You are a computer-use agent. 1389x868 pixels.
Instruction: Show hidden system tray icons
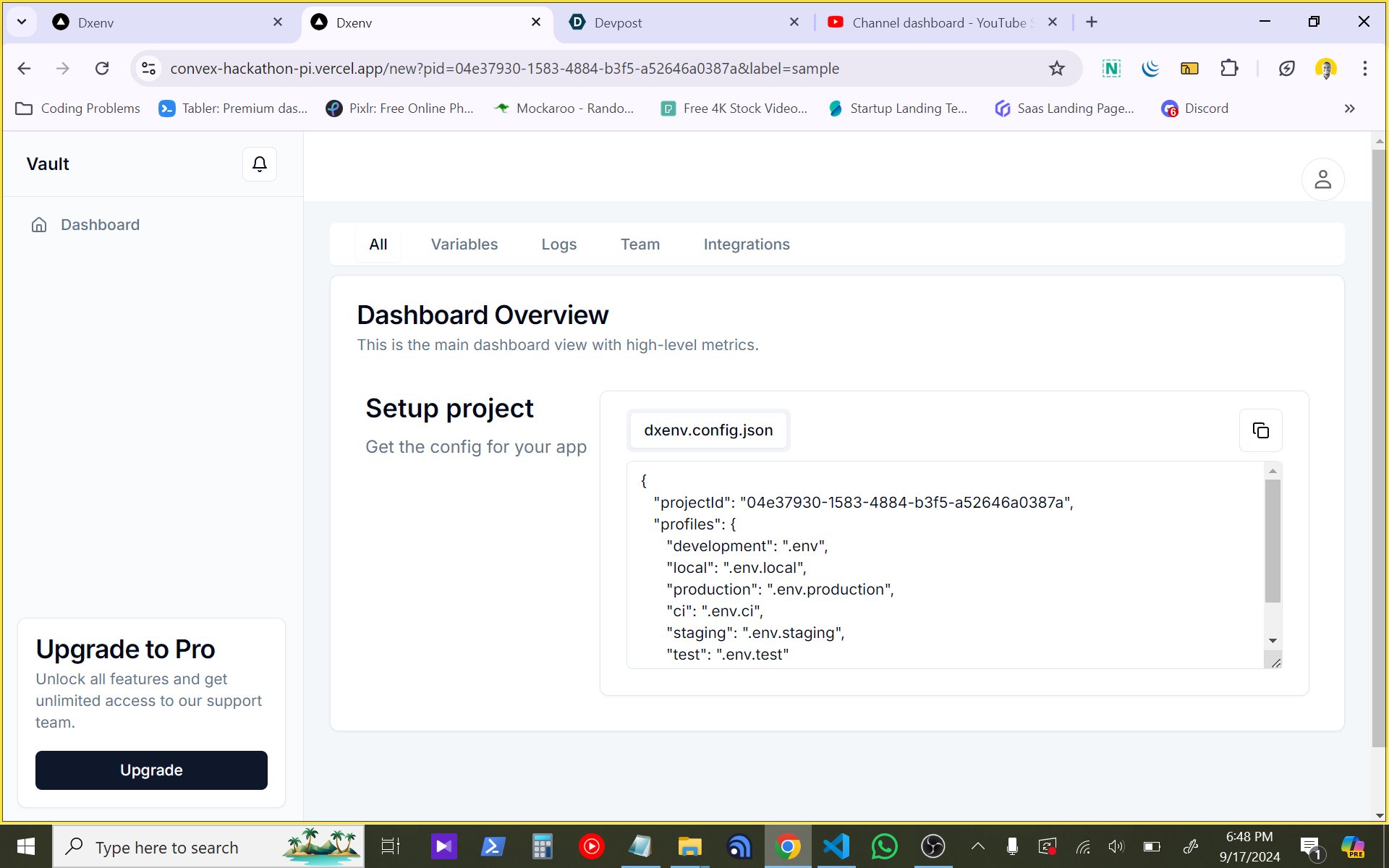pyautogui.click(x=977, y=846)
